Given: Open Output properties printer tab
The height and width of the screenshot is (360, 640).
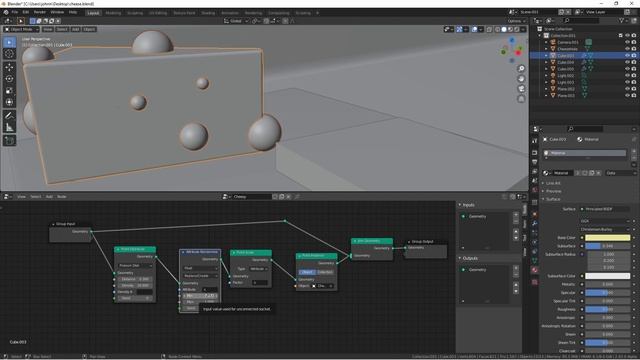Looking at the screenshot, I should click(535, 162).
